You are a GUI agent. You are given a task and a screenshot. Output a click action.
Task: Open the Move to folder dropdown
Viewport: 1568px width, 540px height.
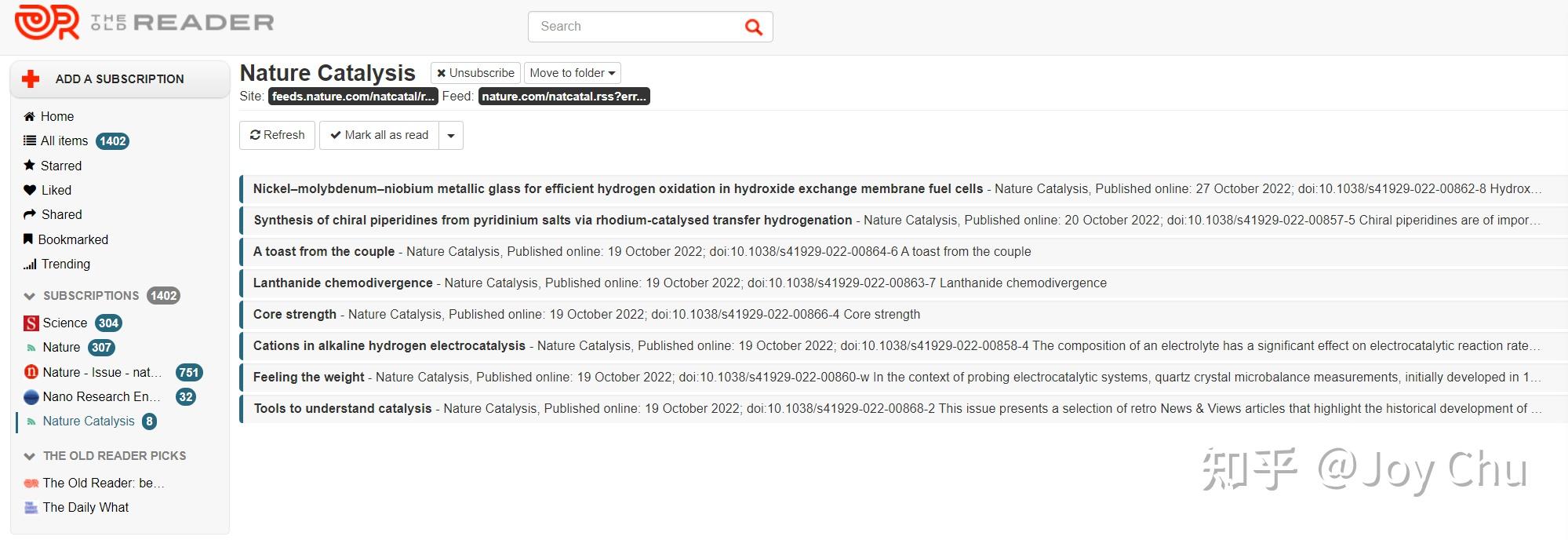point(573,73)
